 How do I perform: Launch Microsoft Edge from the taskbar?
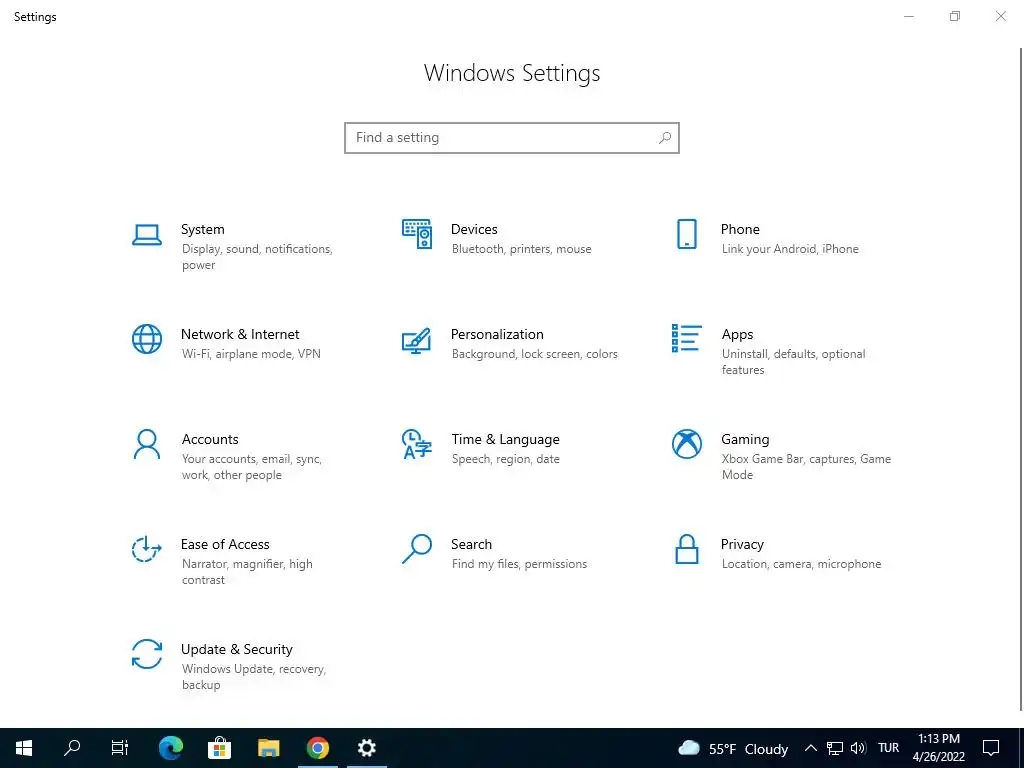[170, 748]
